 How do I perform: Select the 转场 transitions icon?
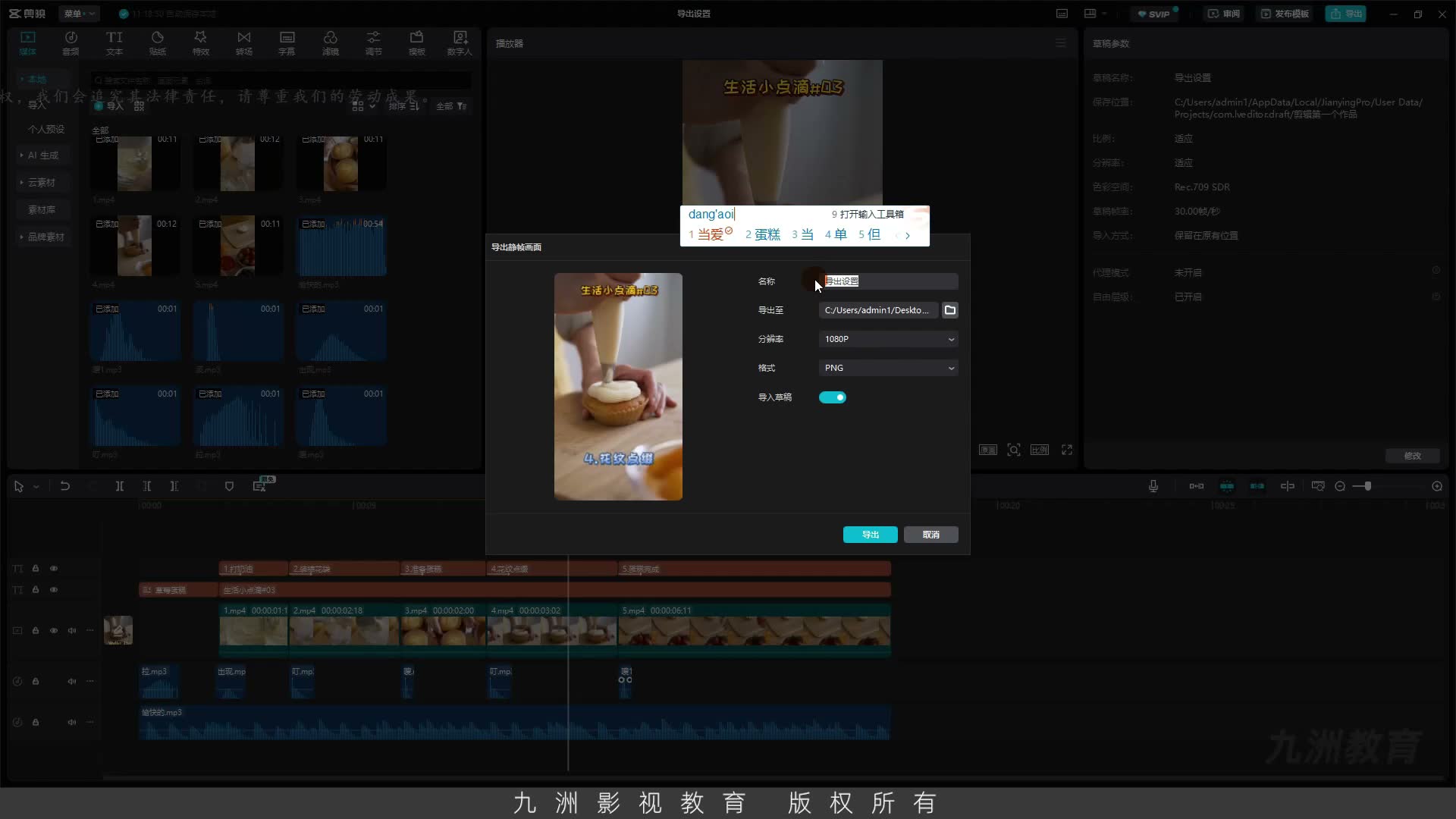(x=243, y=43)
